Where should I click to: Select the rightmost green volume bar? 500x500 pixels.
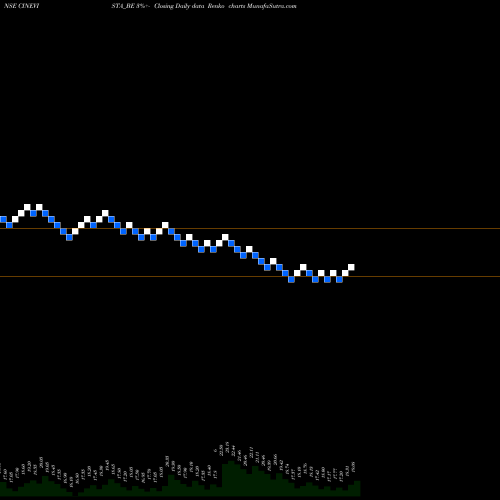pos(357,488)
